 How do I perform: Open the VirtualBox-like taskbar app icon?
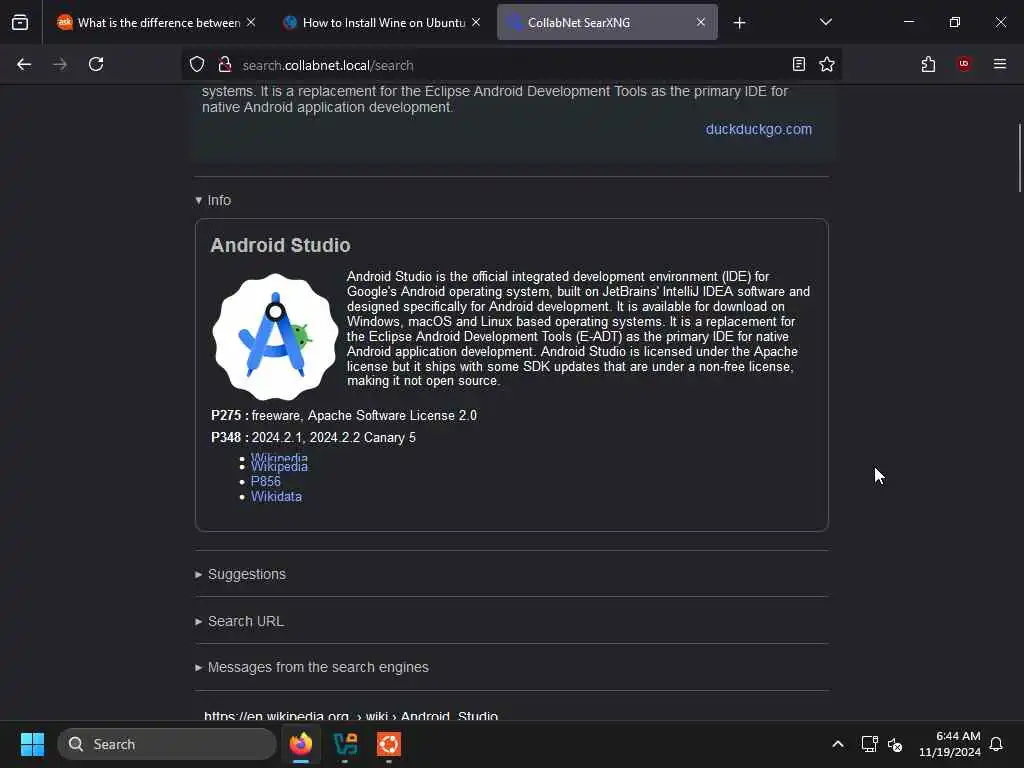point(345,744)
